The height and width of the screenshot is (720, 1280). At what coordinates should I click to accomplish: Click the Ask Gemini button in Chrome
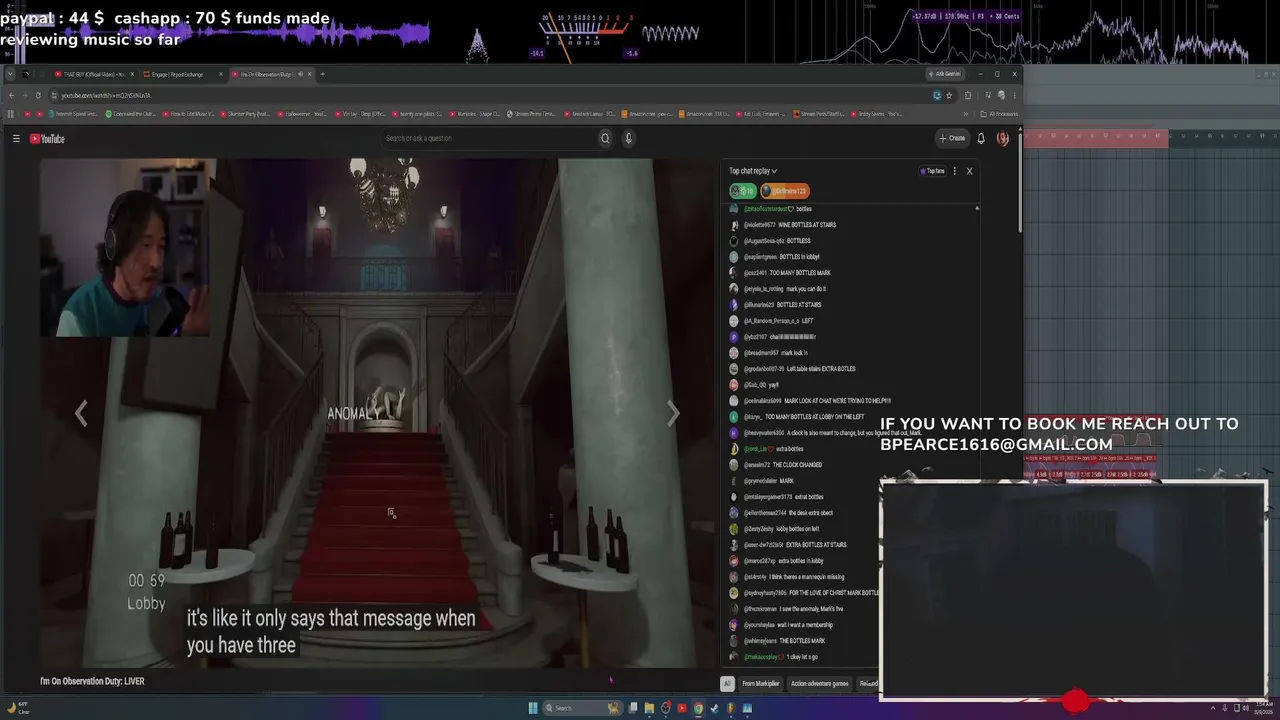[x=945, y=74]
